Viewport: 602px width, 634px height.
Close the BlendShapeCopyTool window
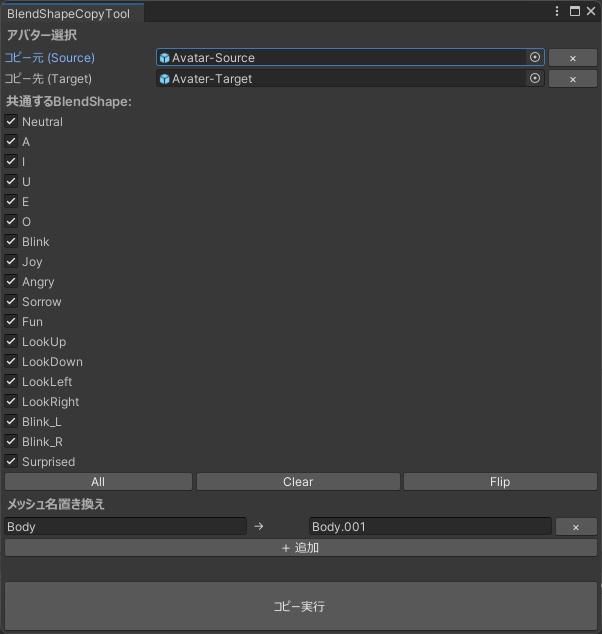591,11
